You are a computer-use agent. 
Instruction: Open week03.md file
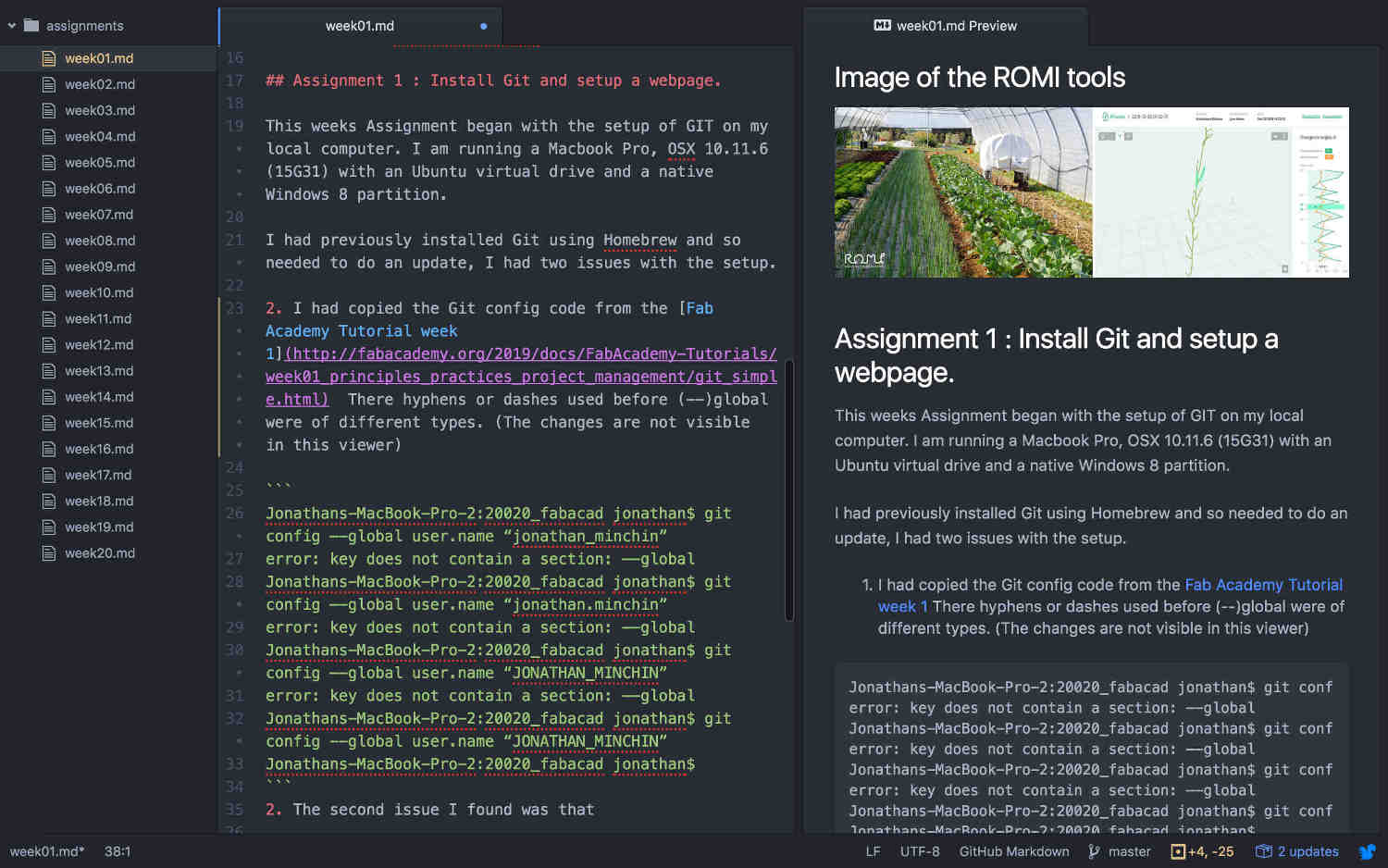click(100, 110)
